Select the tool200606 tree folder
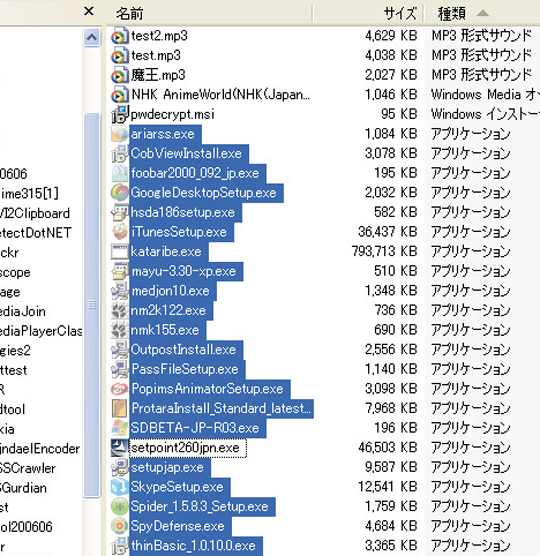 pos(26,527)
